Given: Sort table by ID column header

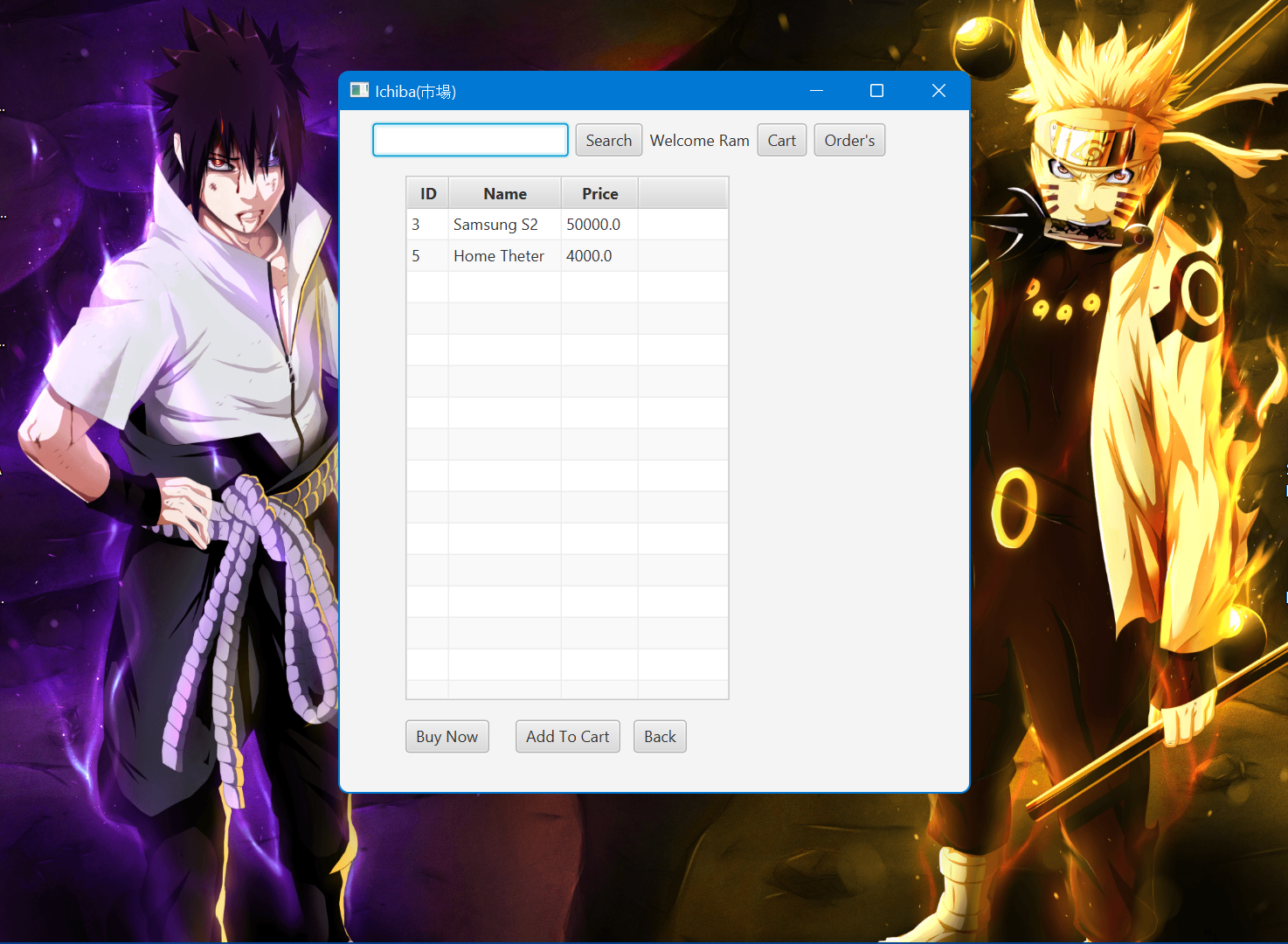Looking at the screenshot, I should 428,193.
